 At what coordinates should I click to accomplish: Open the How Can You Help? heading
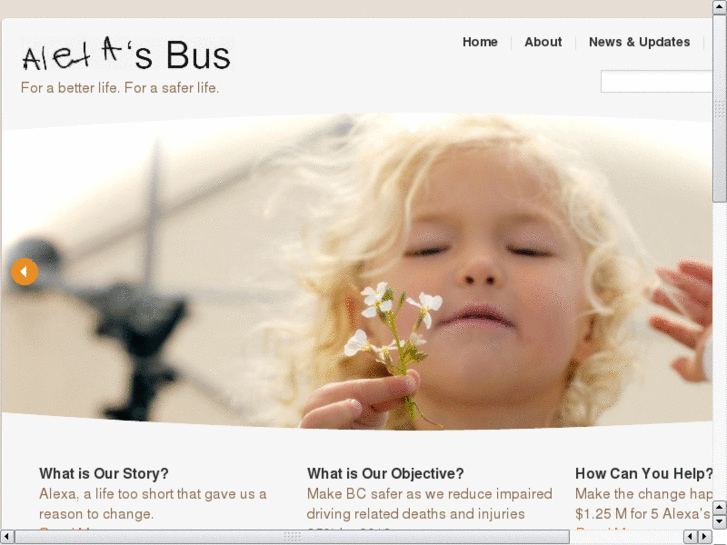(644, 474)
